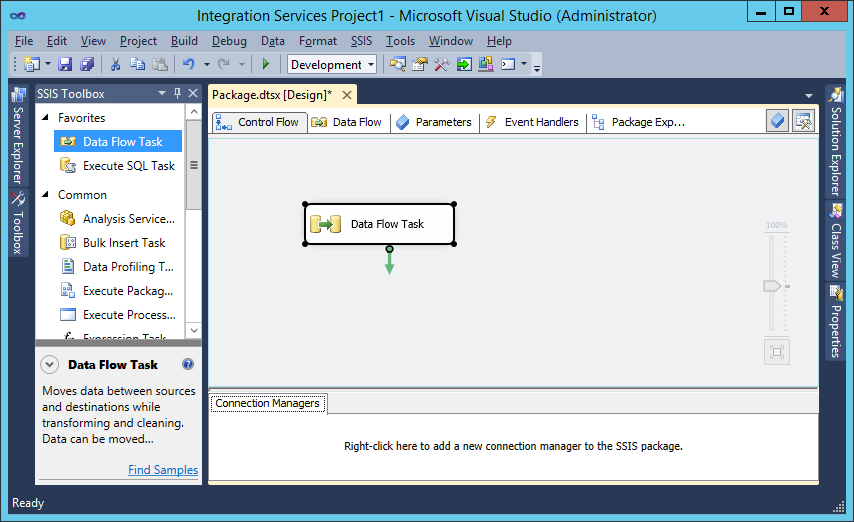Cut the selection with the scissors icon
Image resolution: width=854 pixels, height=522 pixels.
tap(115, 64)
